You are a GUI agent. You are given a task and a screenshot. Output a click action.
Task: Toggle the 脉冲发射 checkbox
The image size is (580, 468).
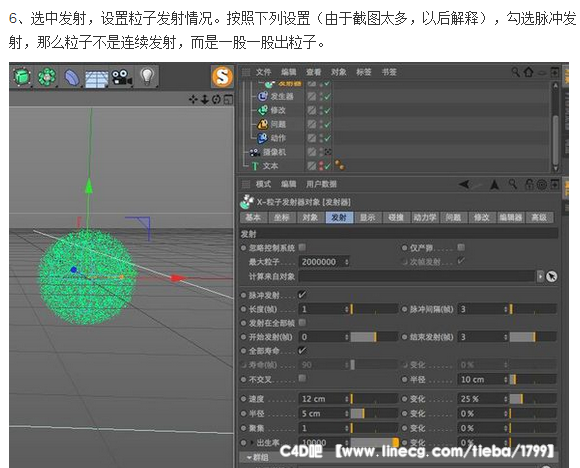pyautogui.click(x=302, y=294)
